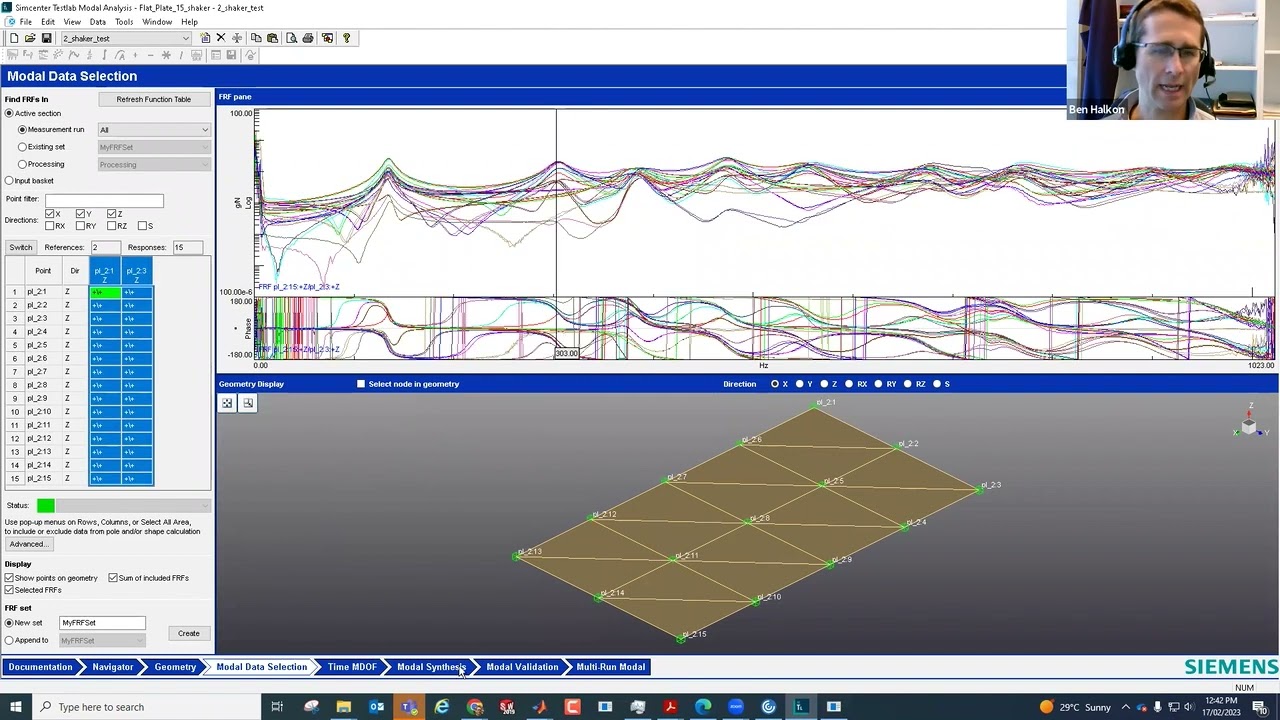Viewport: 1280px width, 720px height.
Task: Toggle the RY direction checkbox
Action: coord(81,226)
